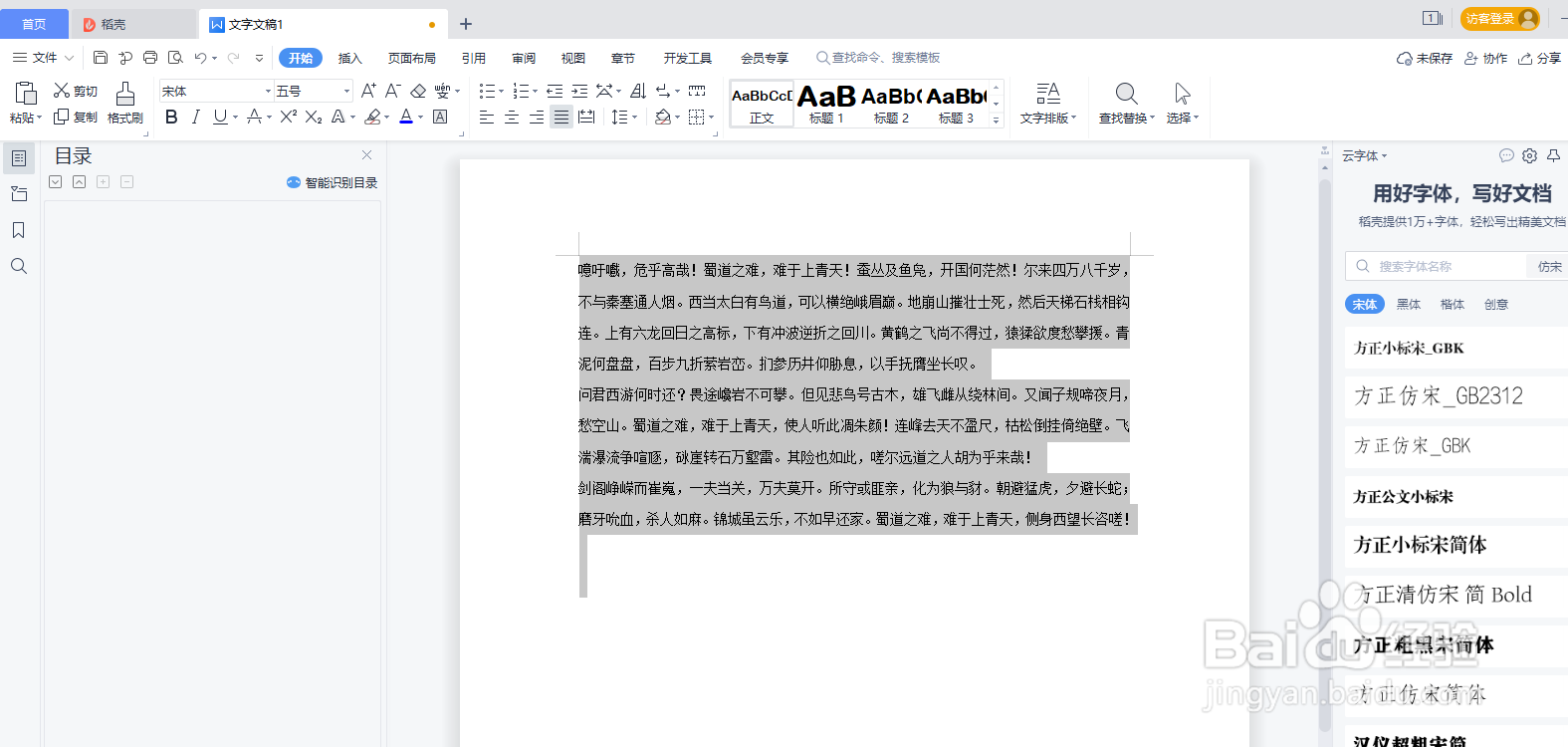The image size is (1568, 747).
Task: Click the font color red A swatch
Action: (406, 117)
